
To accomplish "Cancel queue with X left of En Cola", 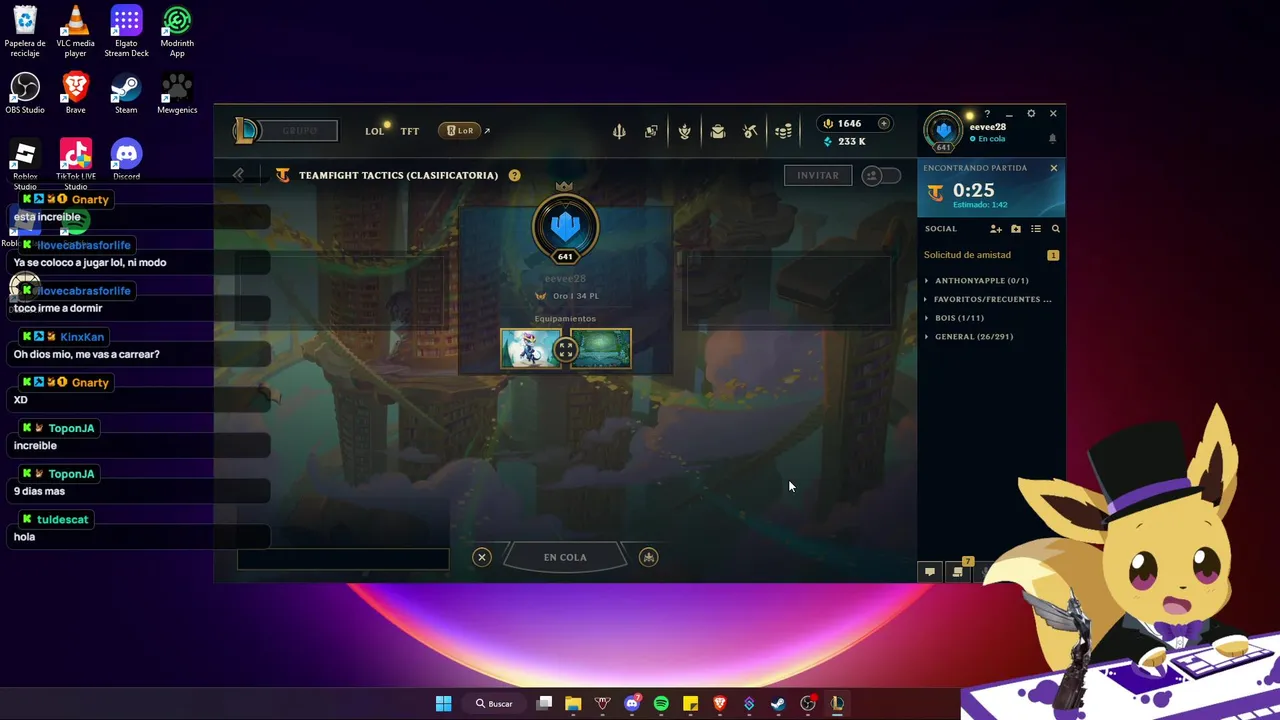I will [x=482, y=557].
